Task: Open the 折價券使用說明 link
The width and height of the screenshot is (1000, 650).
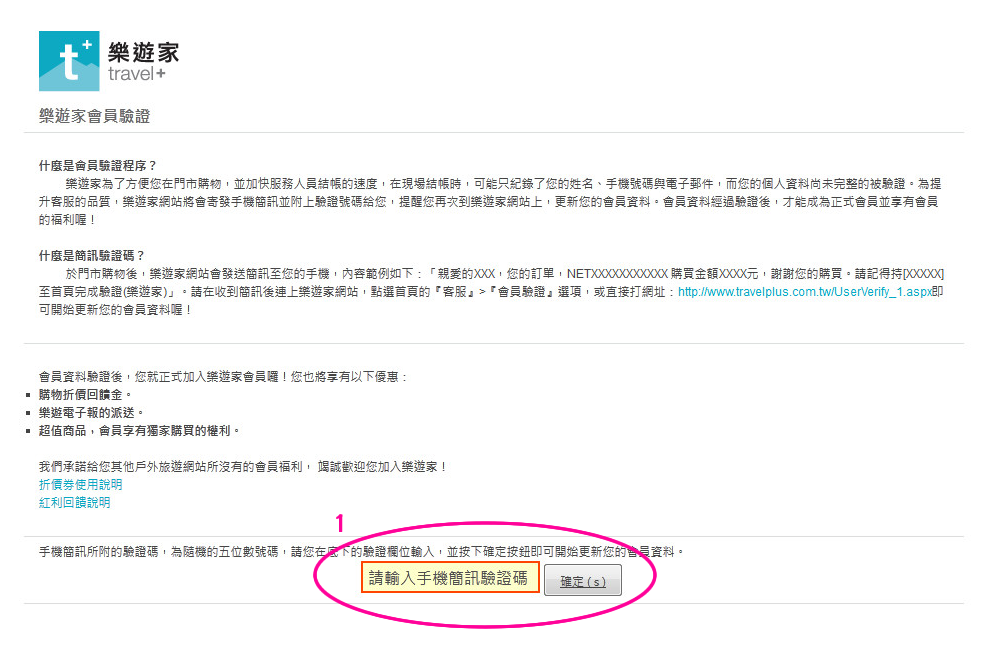Action: click(80, 485)
